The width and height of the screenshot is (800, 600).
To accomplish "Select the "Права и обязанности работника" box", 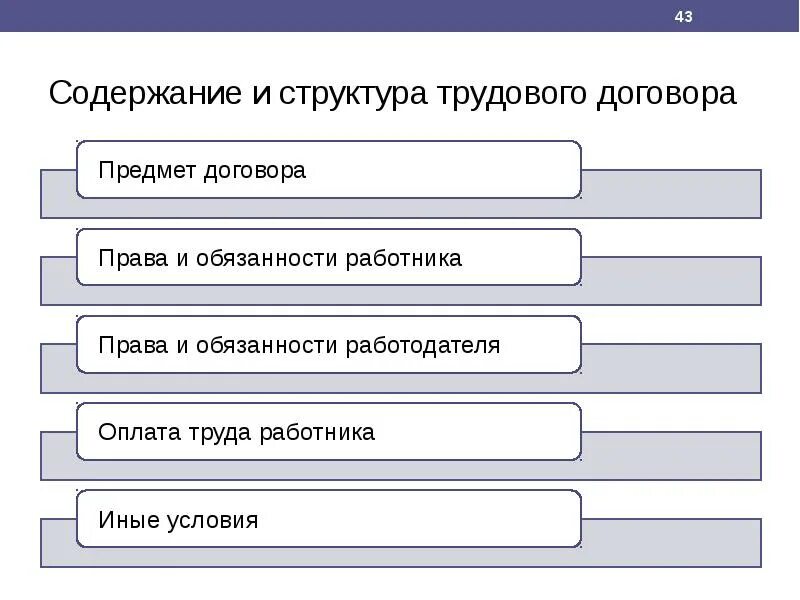I will pos(329,257).
